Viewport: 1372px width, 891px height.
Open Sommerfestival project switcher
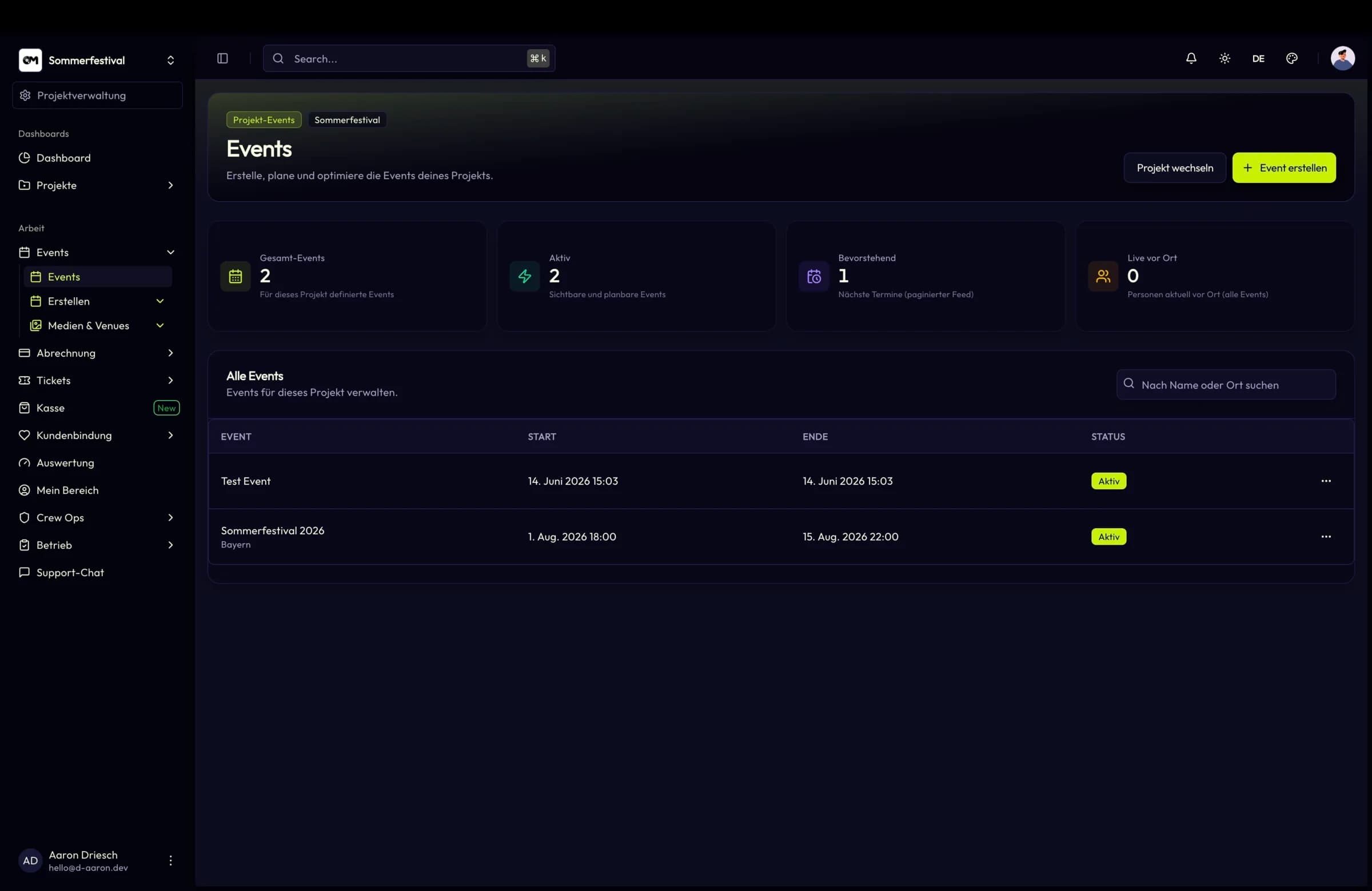[x=97, y=60]
